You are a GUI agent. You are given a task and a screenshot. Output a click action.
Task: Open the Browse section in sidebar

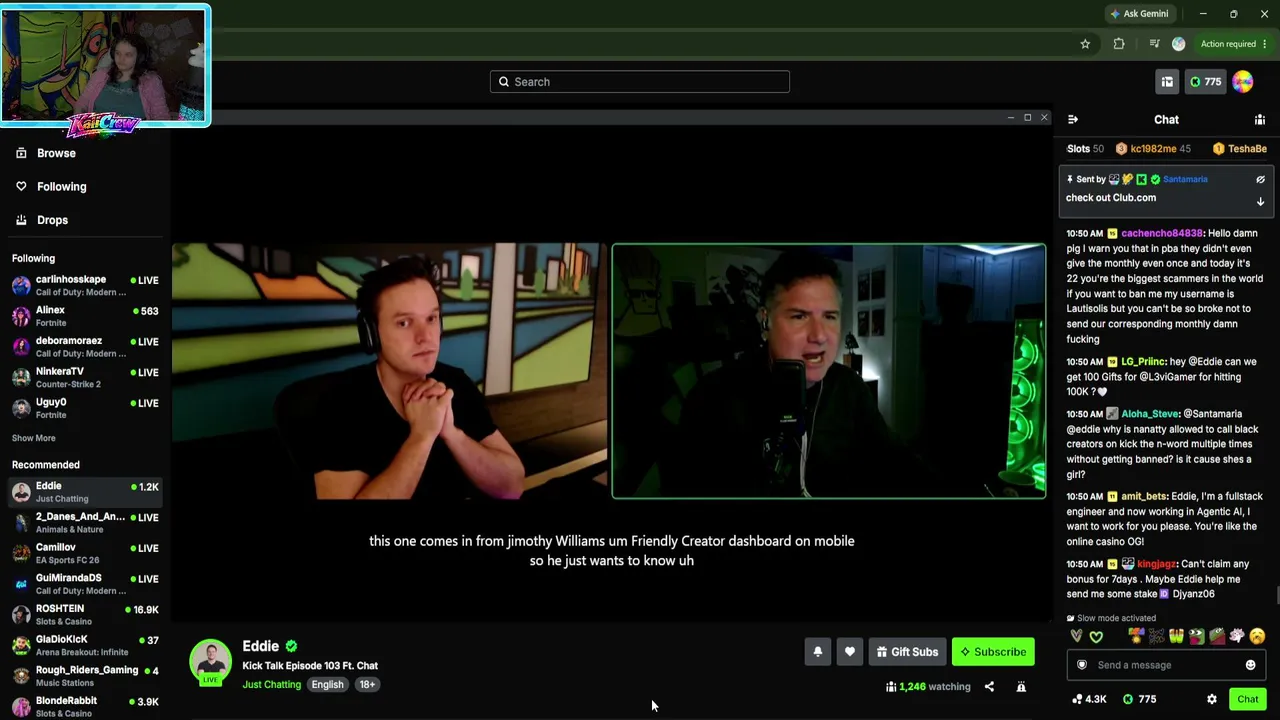[45, 153]
